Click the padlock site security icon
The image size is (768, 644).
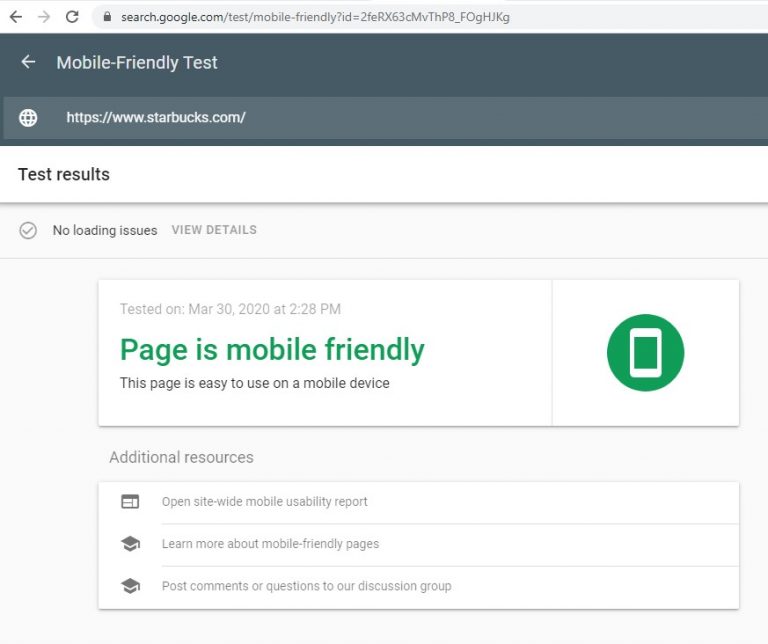tap(107, 17)
